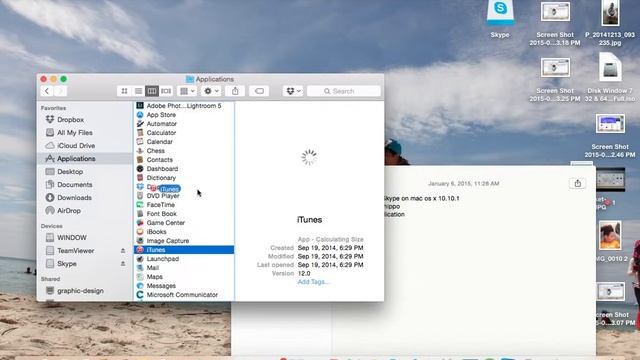
Task: Click the share button in Notes window
Action: pos(578,183)
